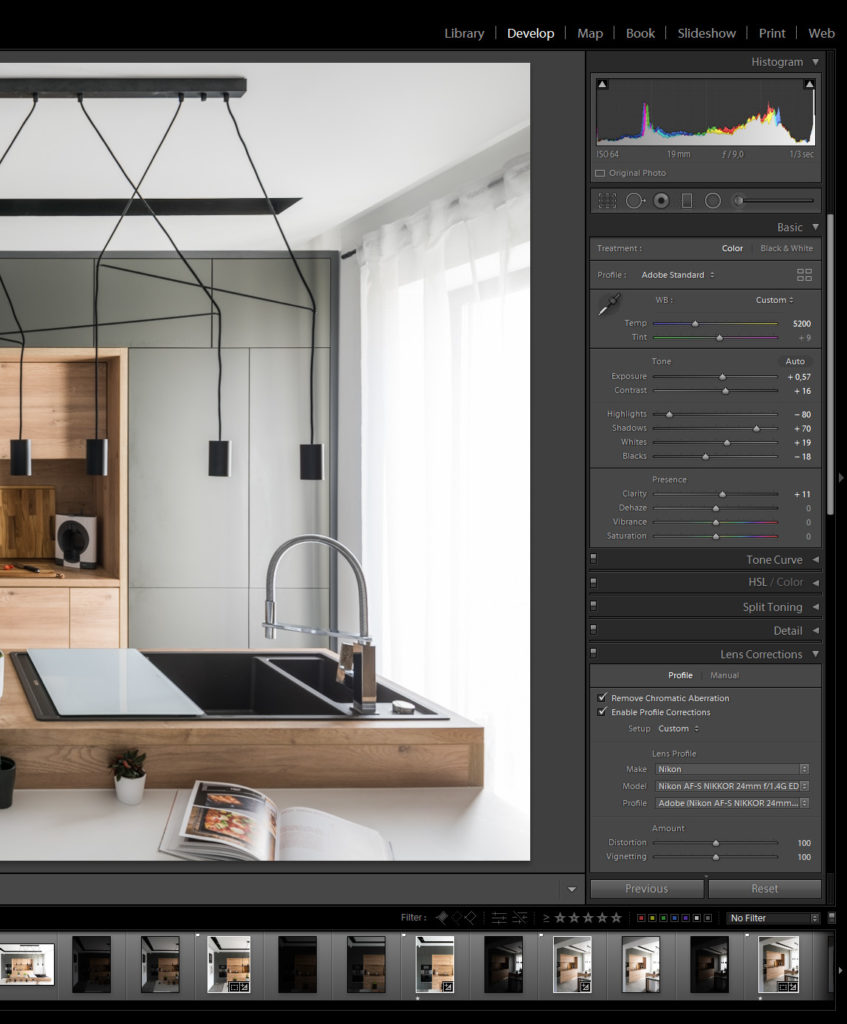Uncheck Remove Chromatic Aberration
The width and height of the screenshot is (847, 1024).
(602, 698)
